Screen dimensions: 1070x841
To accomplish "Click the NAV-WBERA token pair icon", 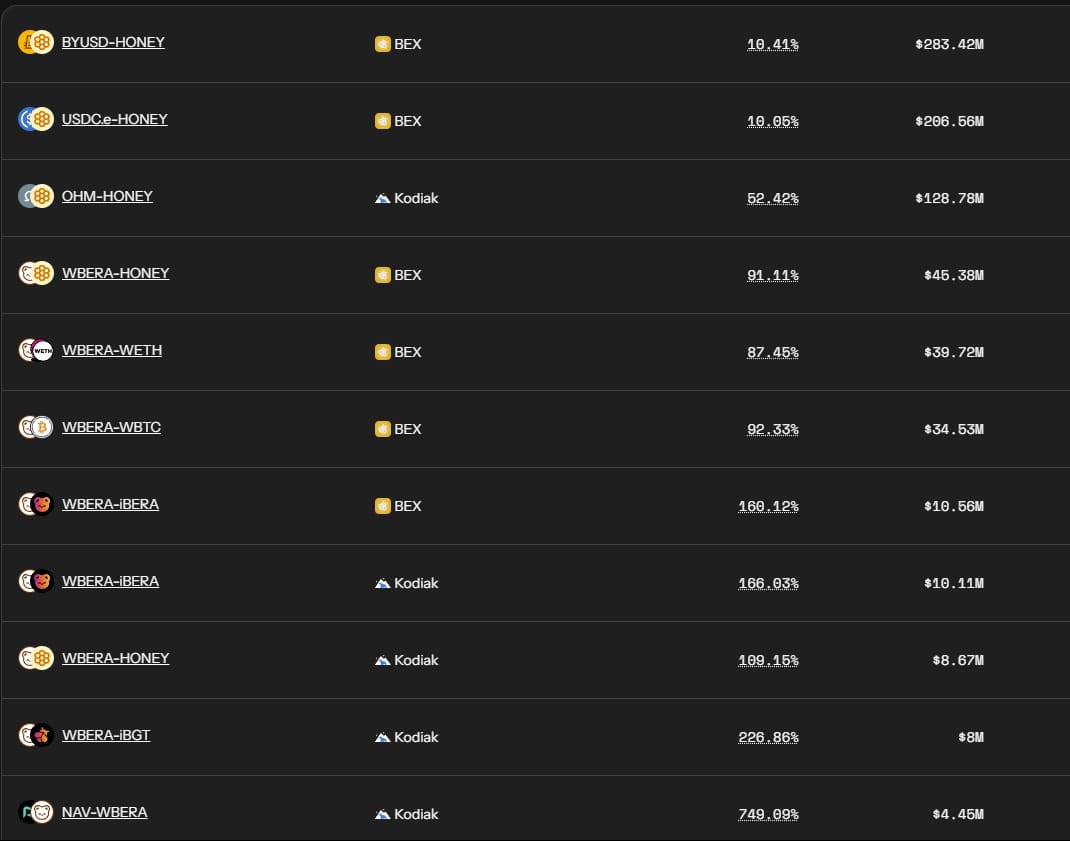I will pyautogui.click(x=36, y=812).
